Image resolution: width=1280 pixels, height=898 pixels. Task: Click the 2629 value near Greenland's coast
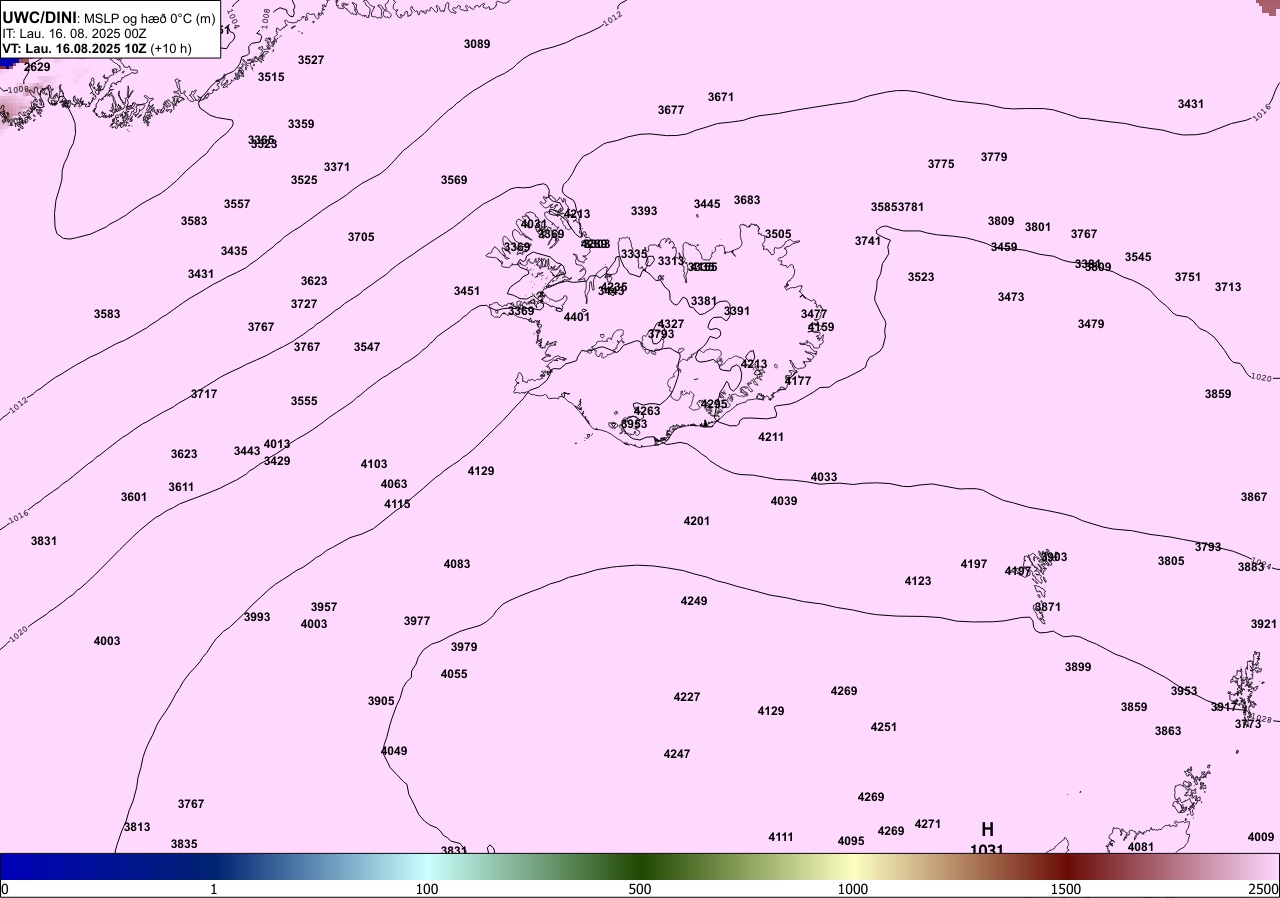click(x=37, y=67)
